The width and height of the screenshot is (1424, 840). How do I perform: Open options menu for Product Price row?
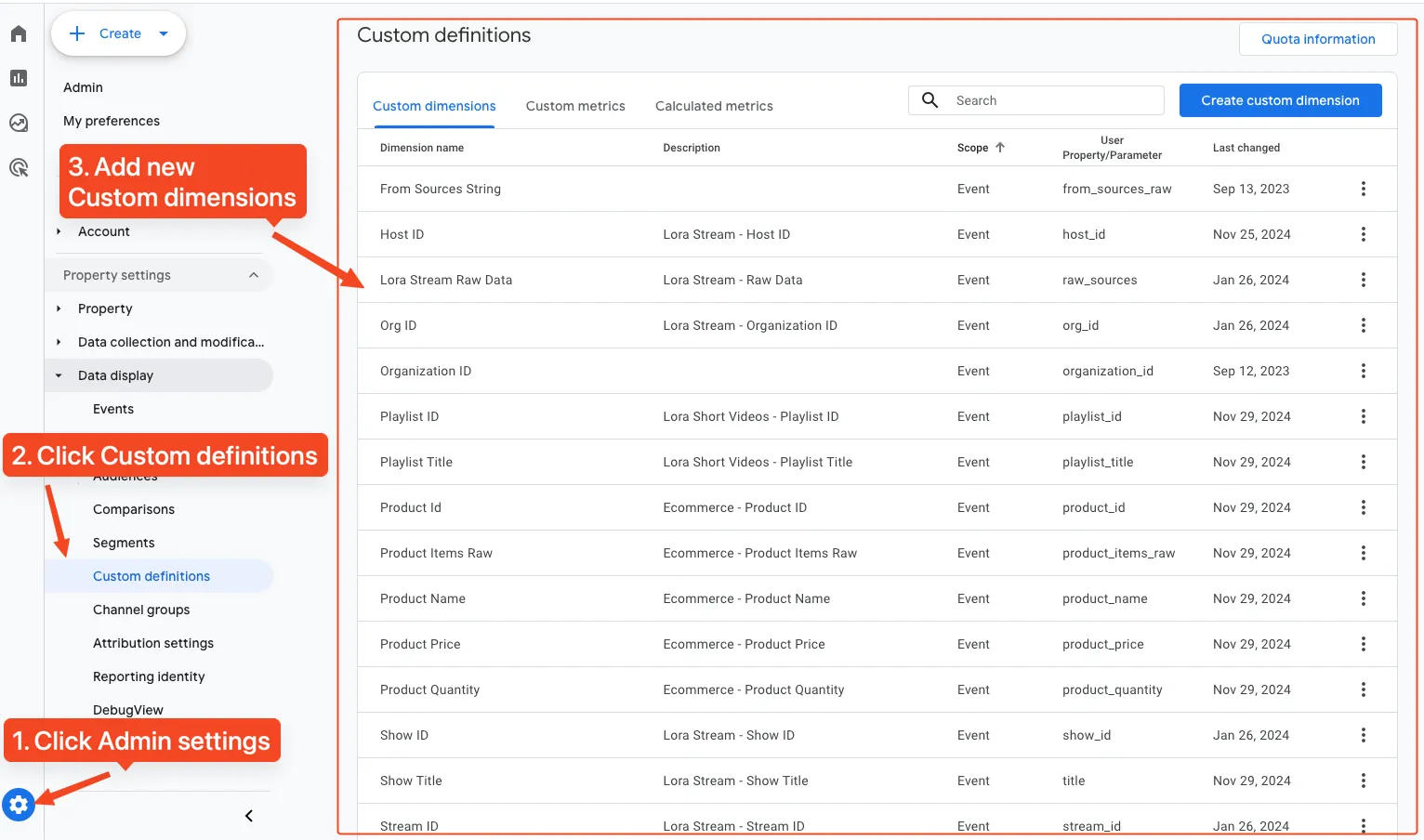(1364, 644)
